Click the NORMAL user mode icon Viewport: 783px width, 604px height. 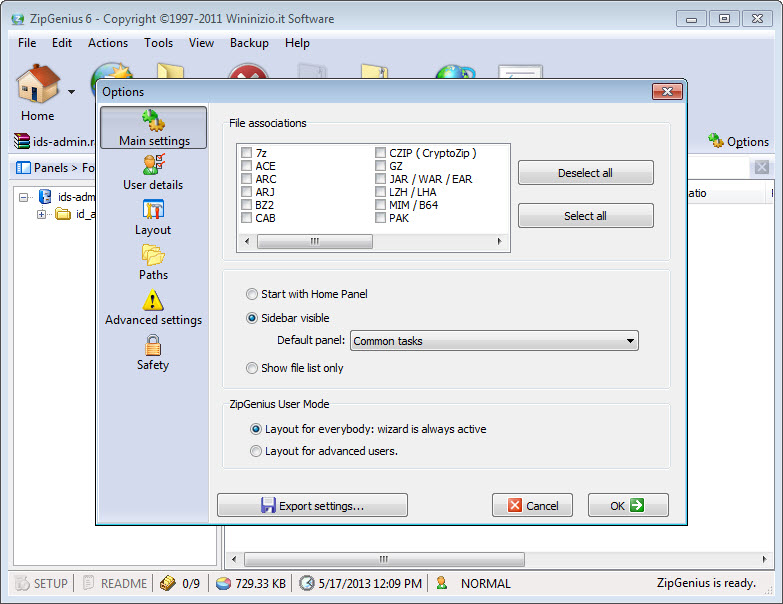(441, 583)
